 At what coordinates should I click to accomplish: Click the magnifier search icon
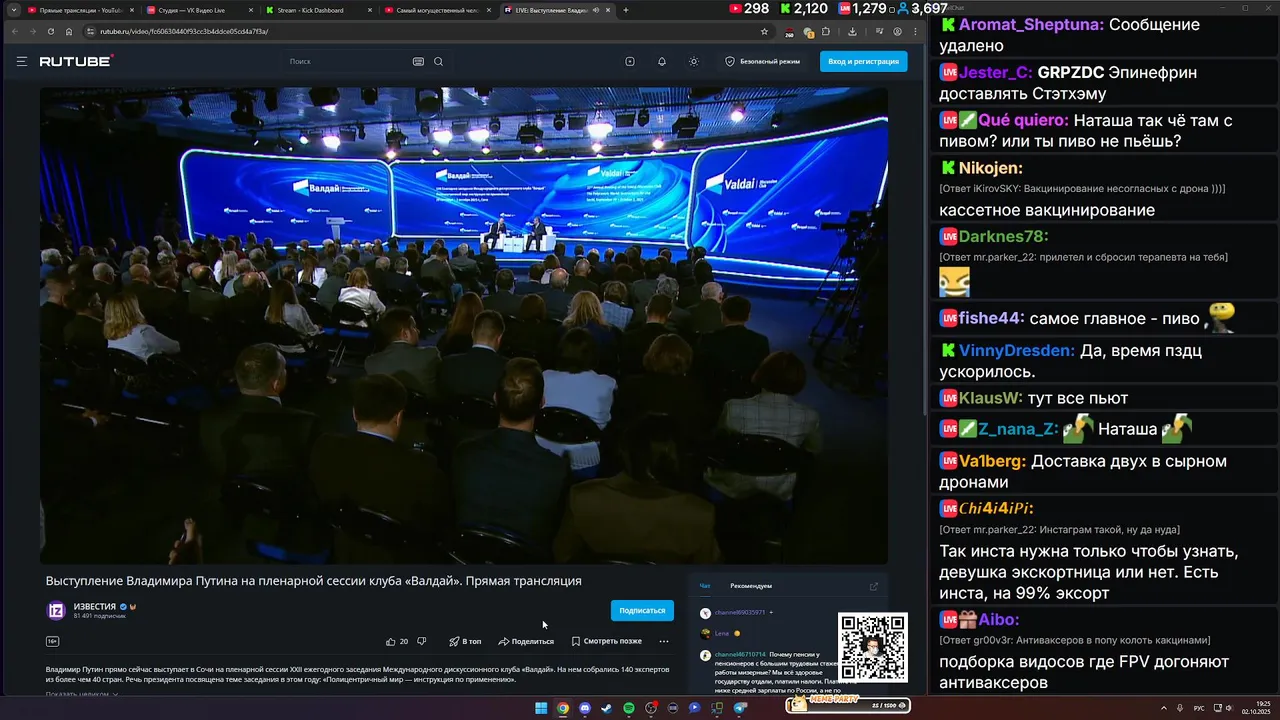click(438, 61)
